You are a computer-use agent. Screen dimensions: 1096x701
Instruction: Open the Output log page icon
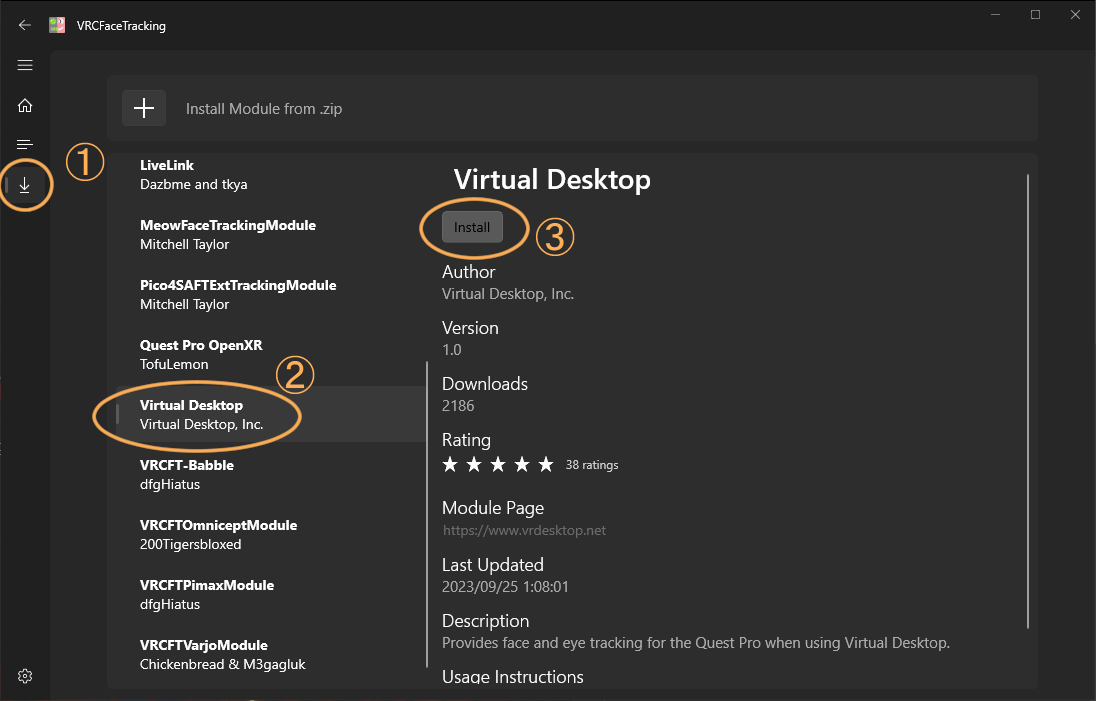(x=25, y=145)
